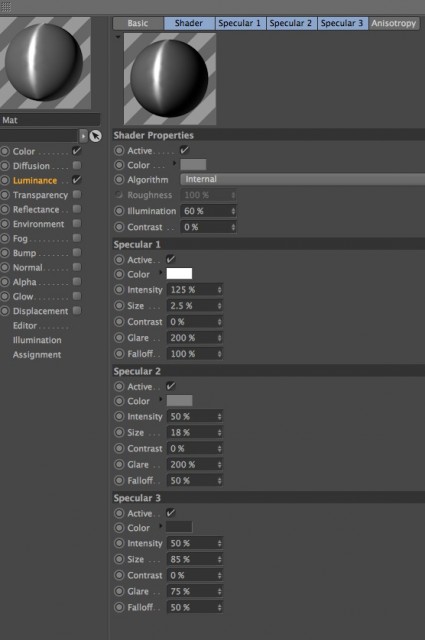The image size is (425, 640).
Task: Expand the Specular 2 Color triangle
Action: [x=161, y=399]
